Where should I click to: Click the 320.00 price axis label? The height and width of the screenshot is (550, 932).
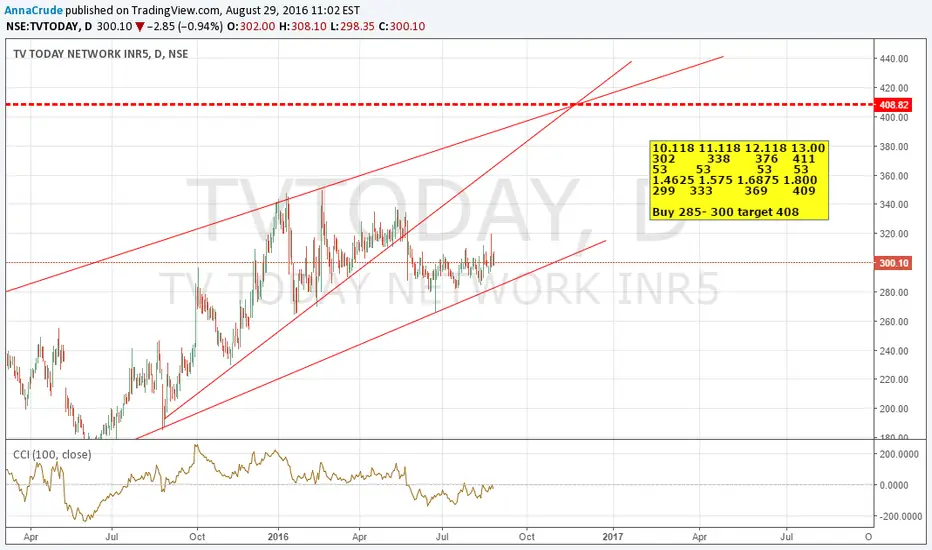click(x=893, y=234)
